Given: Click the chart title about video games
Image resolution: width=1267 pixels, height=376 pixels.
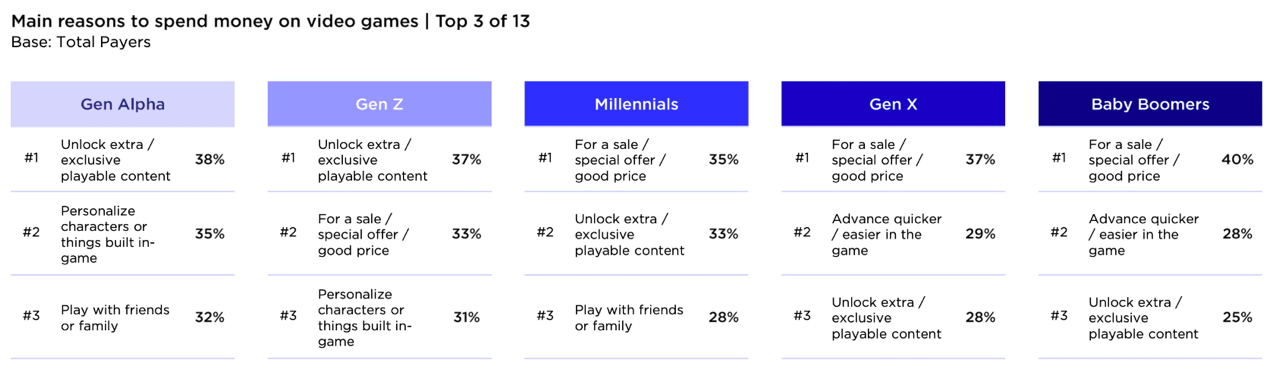Looking at the screenshot, I should click(x=270, y=22).
